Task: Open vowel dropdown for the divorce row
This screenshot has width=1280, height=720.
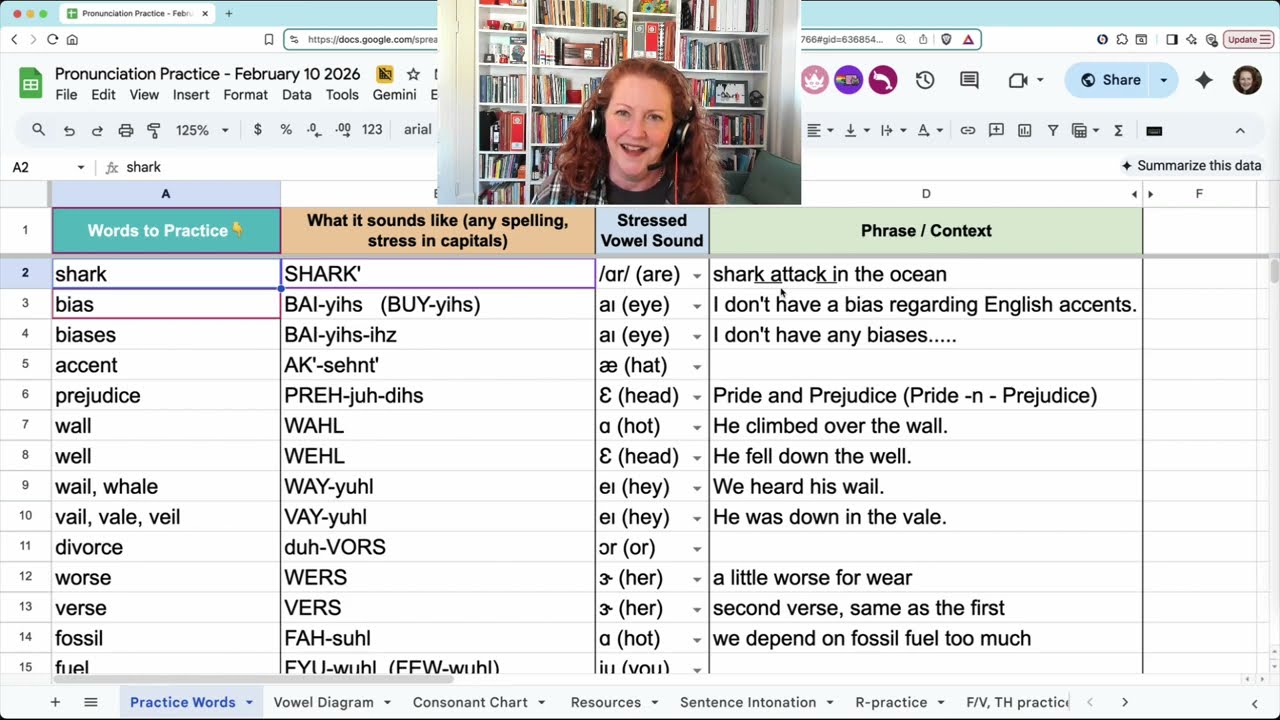Action: point(697,548)
